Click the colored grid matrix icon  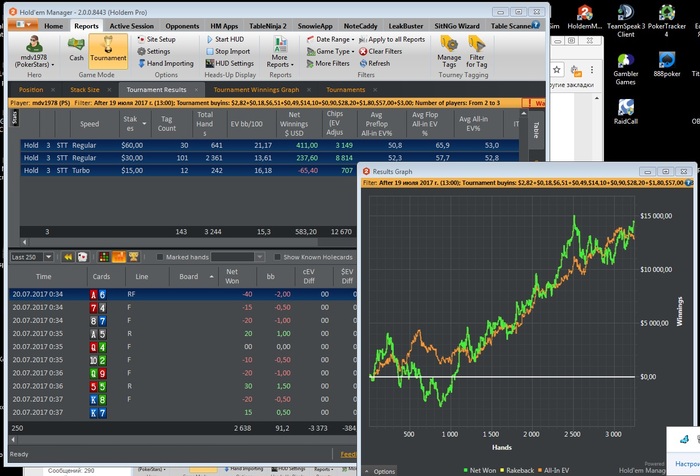[104, 257]
